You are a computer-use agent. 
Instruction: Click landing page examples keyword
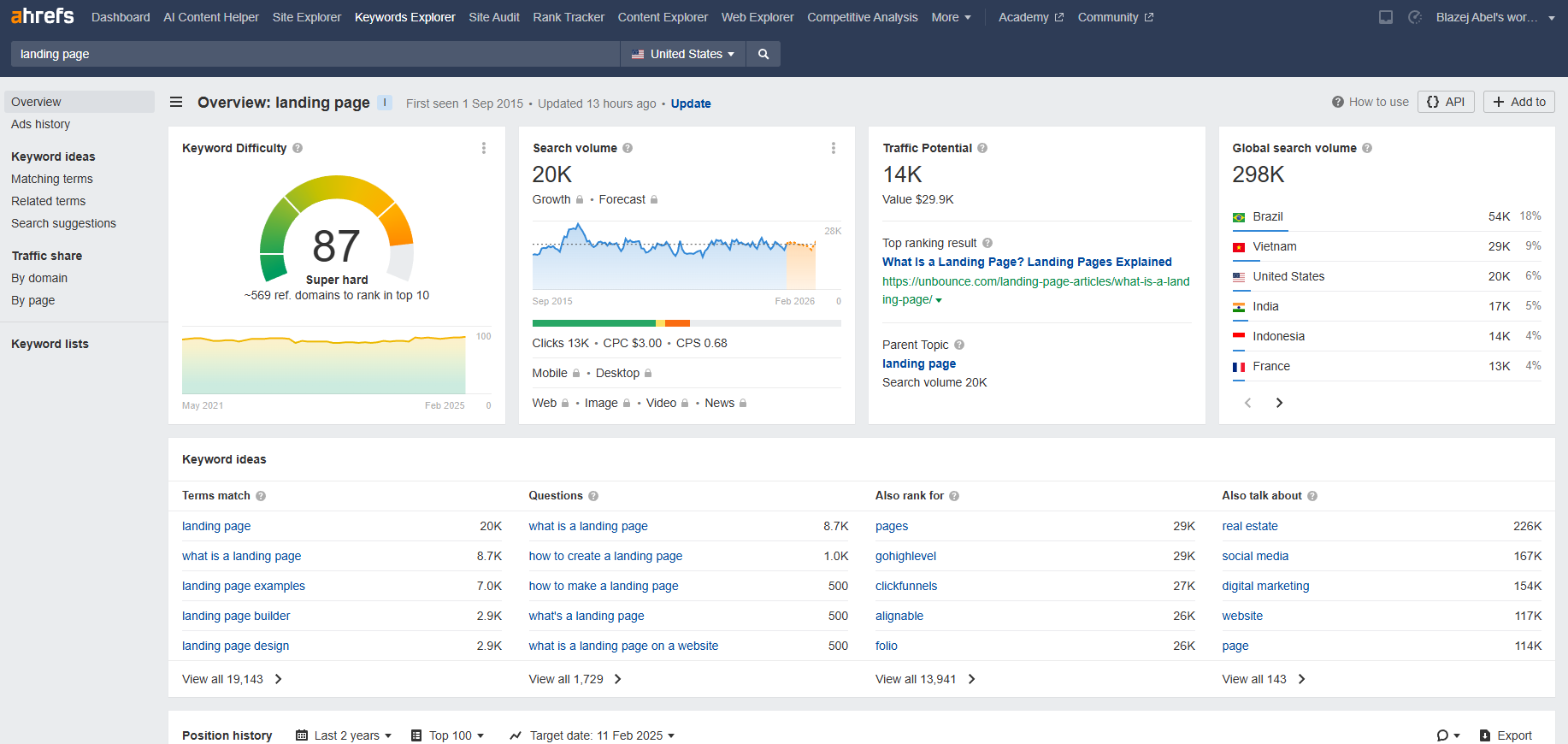tap(244, 586)
